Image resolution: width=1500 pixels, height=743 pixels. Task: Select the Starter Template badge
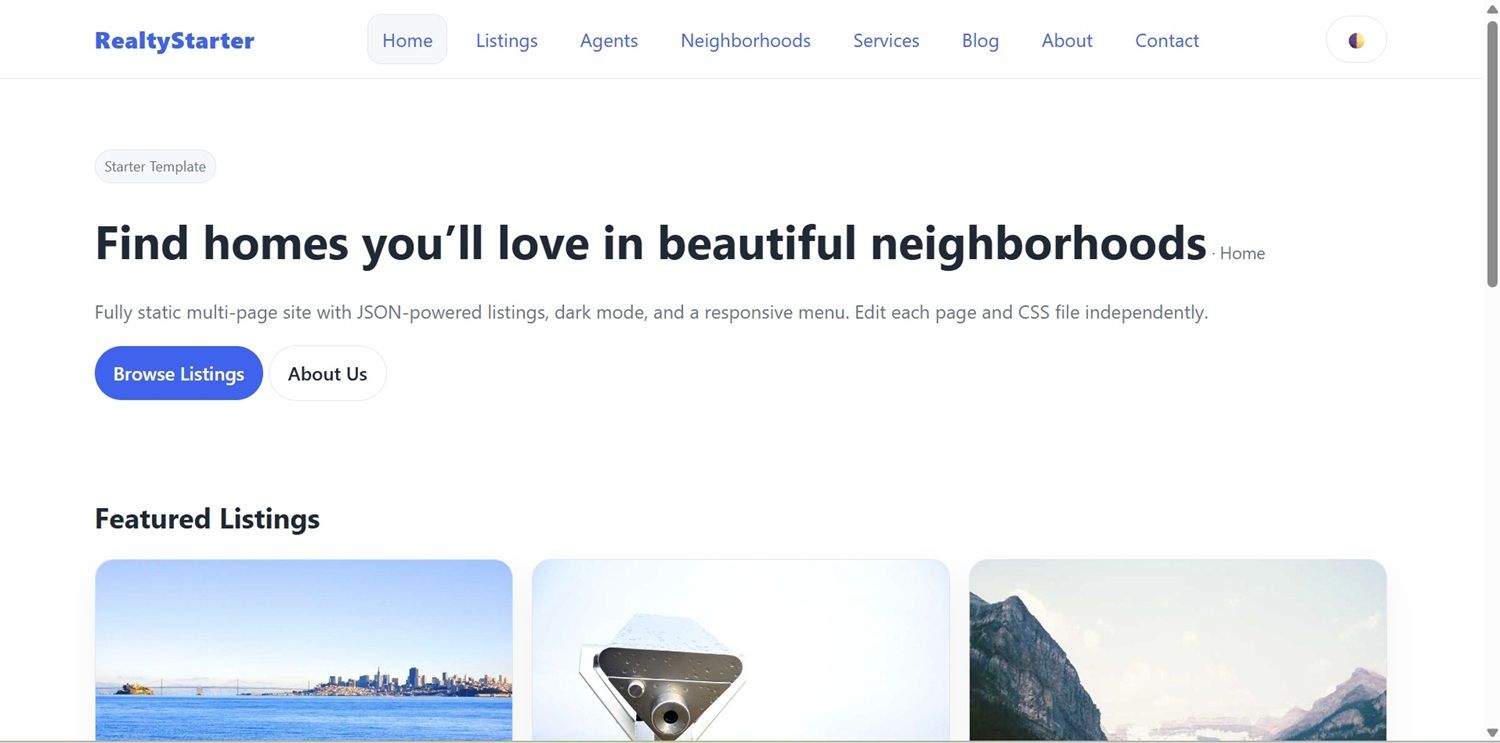(x=155, y=166)
